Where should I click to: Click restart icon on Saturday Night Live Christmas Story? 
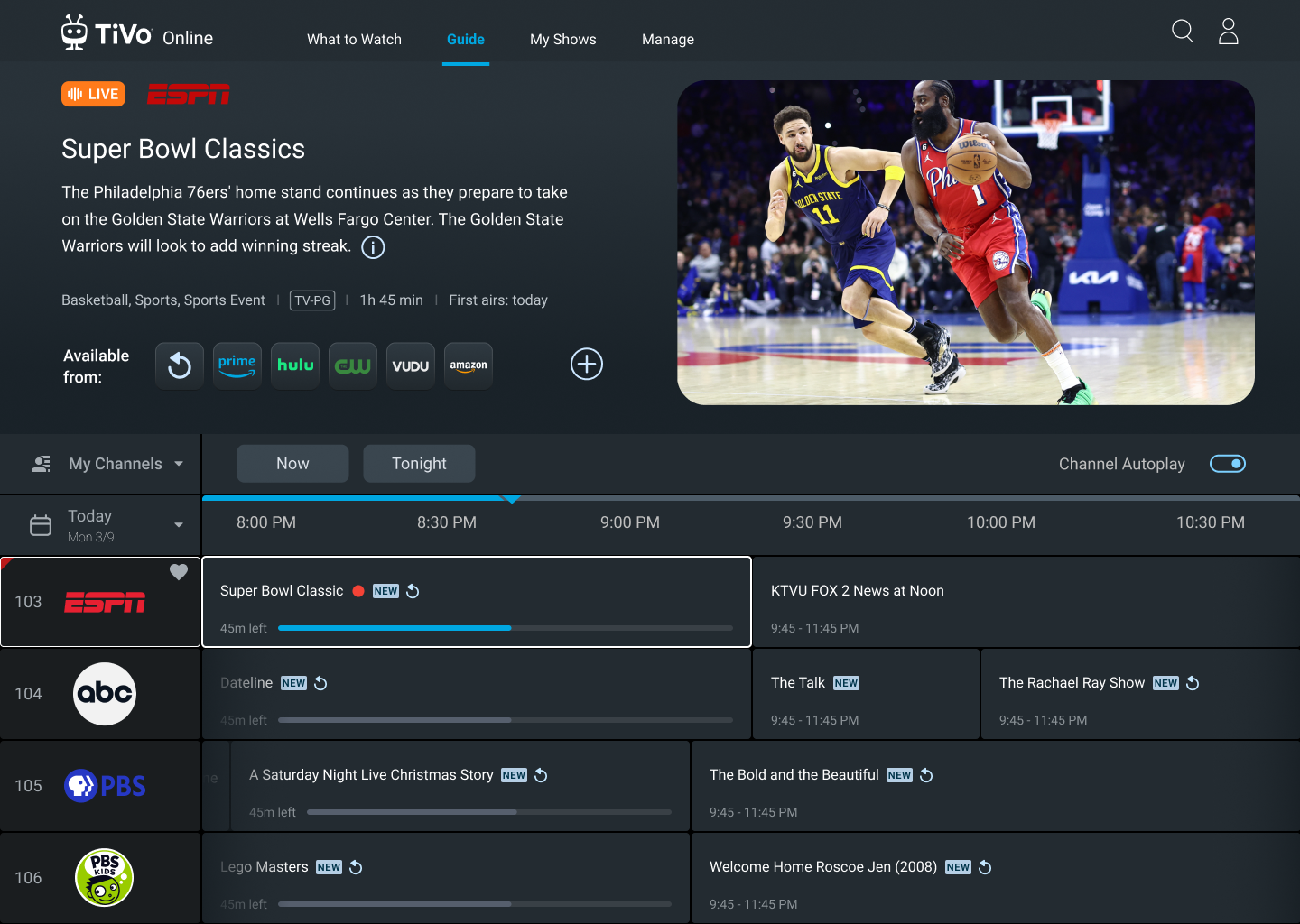tap(541, 775)
